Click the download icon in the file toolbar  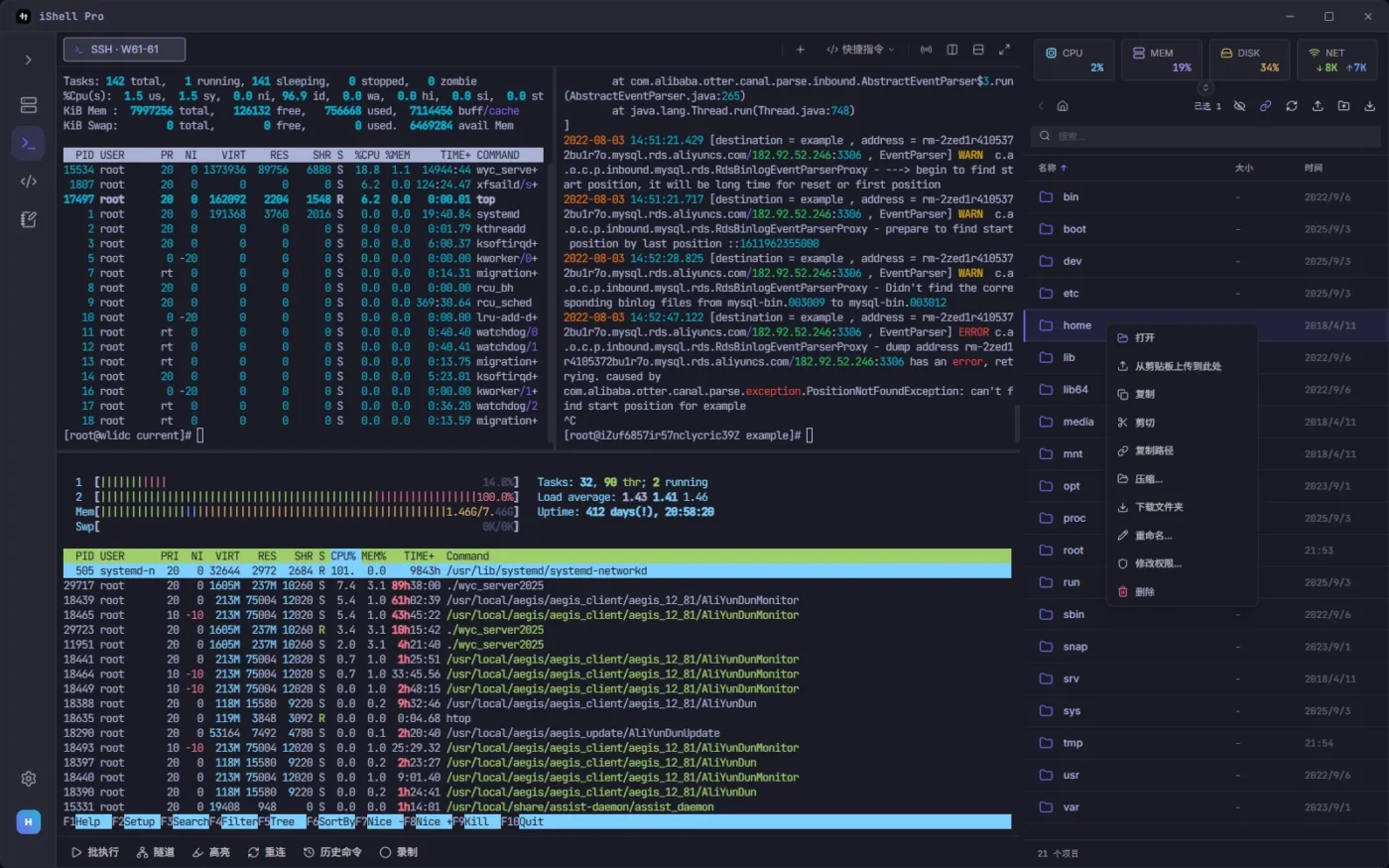pos(1369,106)
